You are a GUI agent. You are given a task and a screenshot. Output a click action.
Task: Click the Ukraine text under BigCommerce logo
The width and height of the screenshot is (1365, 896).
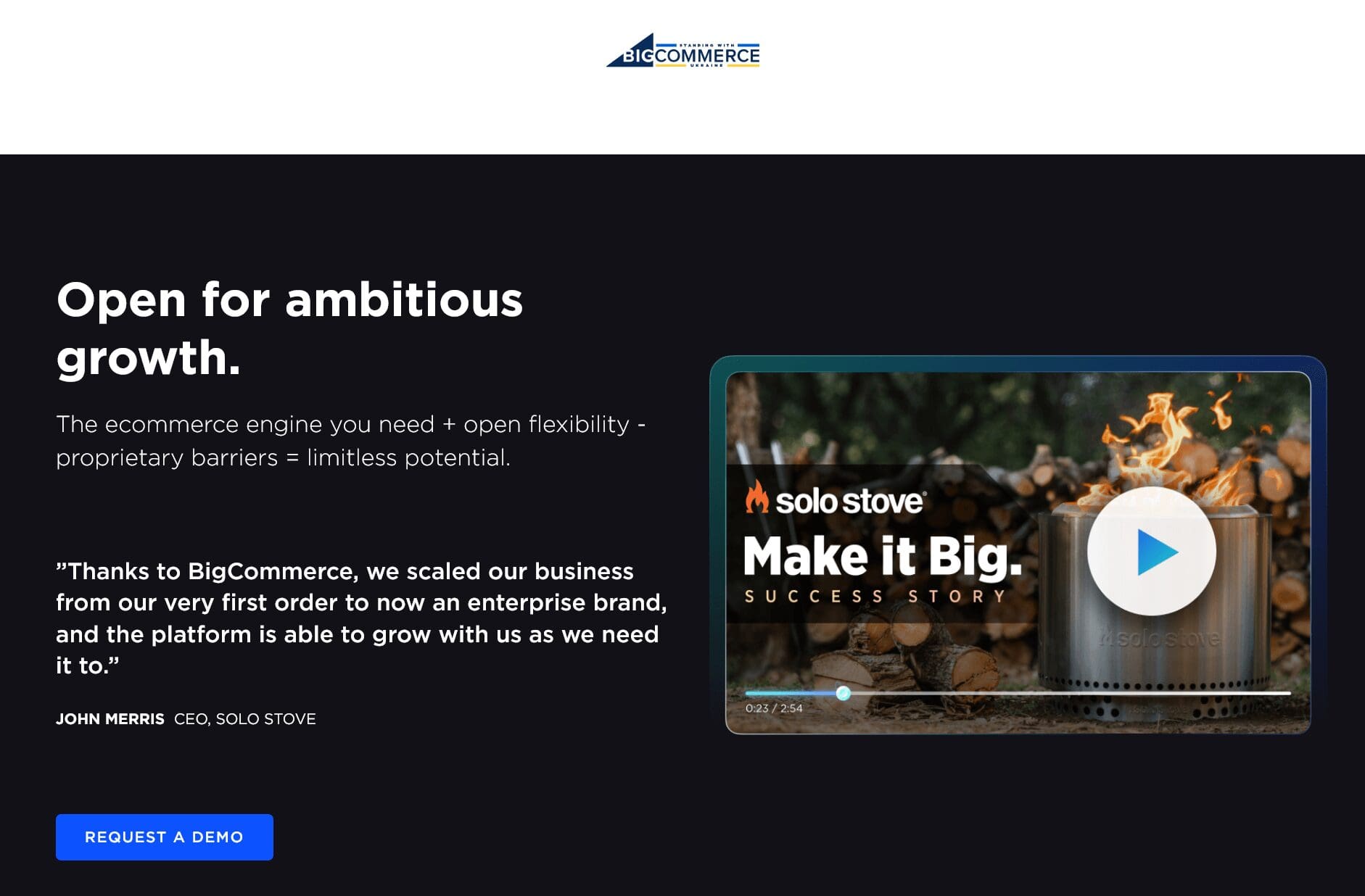tap(706, 66)
